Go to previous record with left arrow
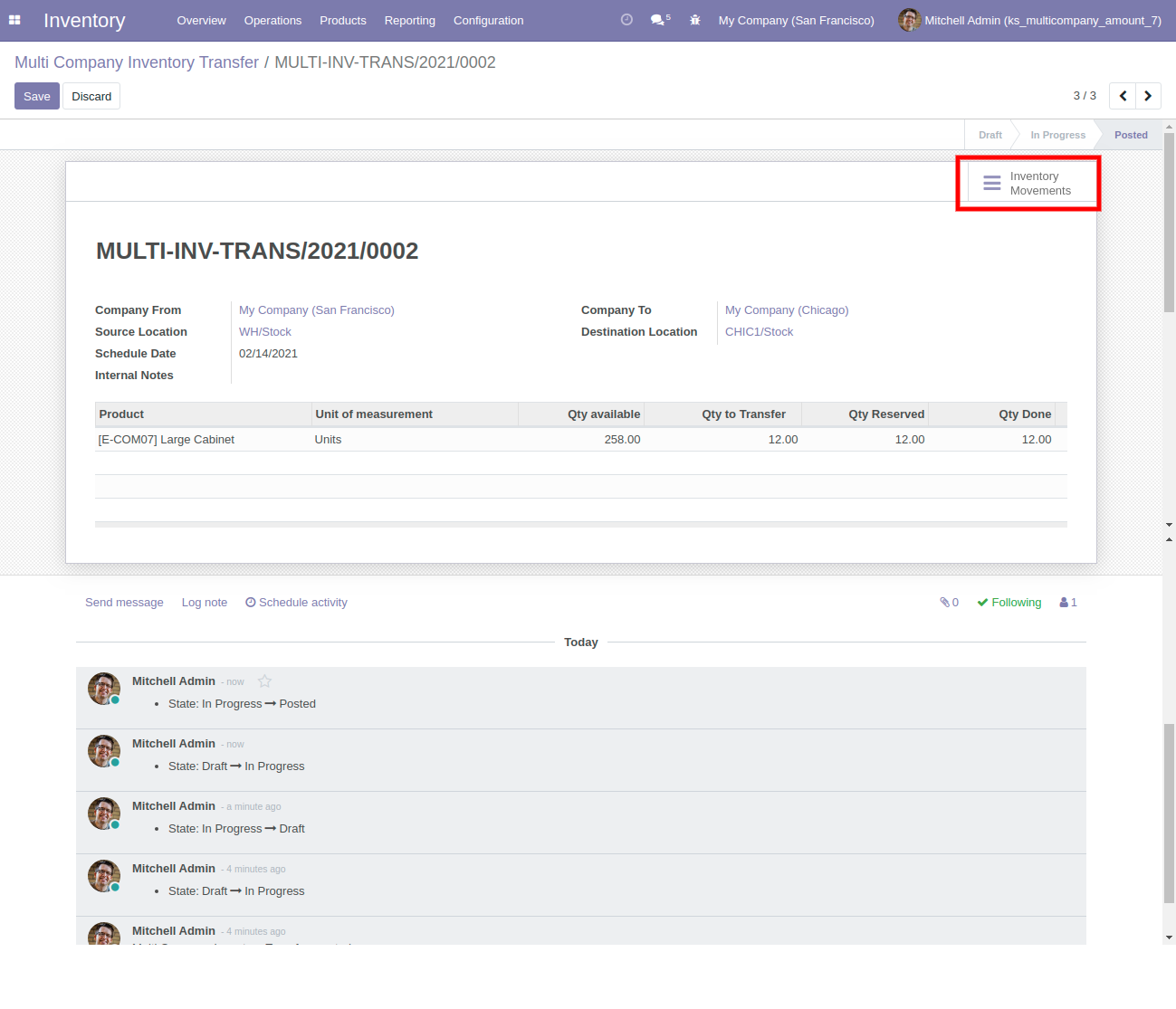 pos(1123,96)
